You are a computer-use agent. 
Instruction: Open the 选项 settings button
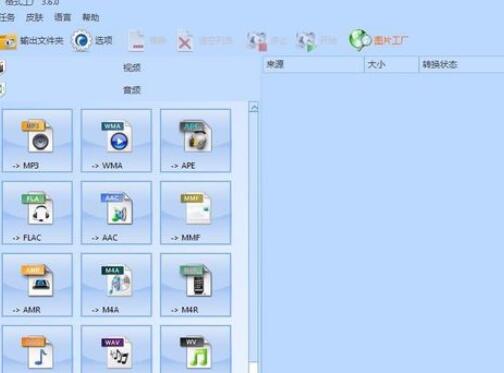point(92,41)
